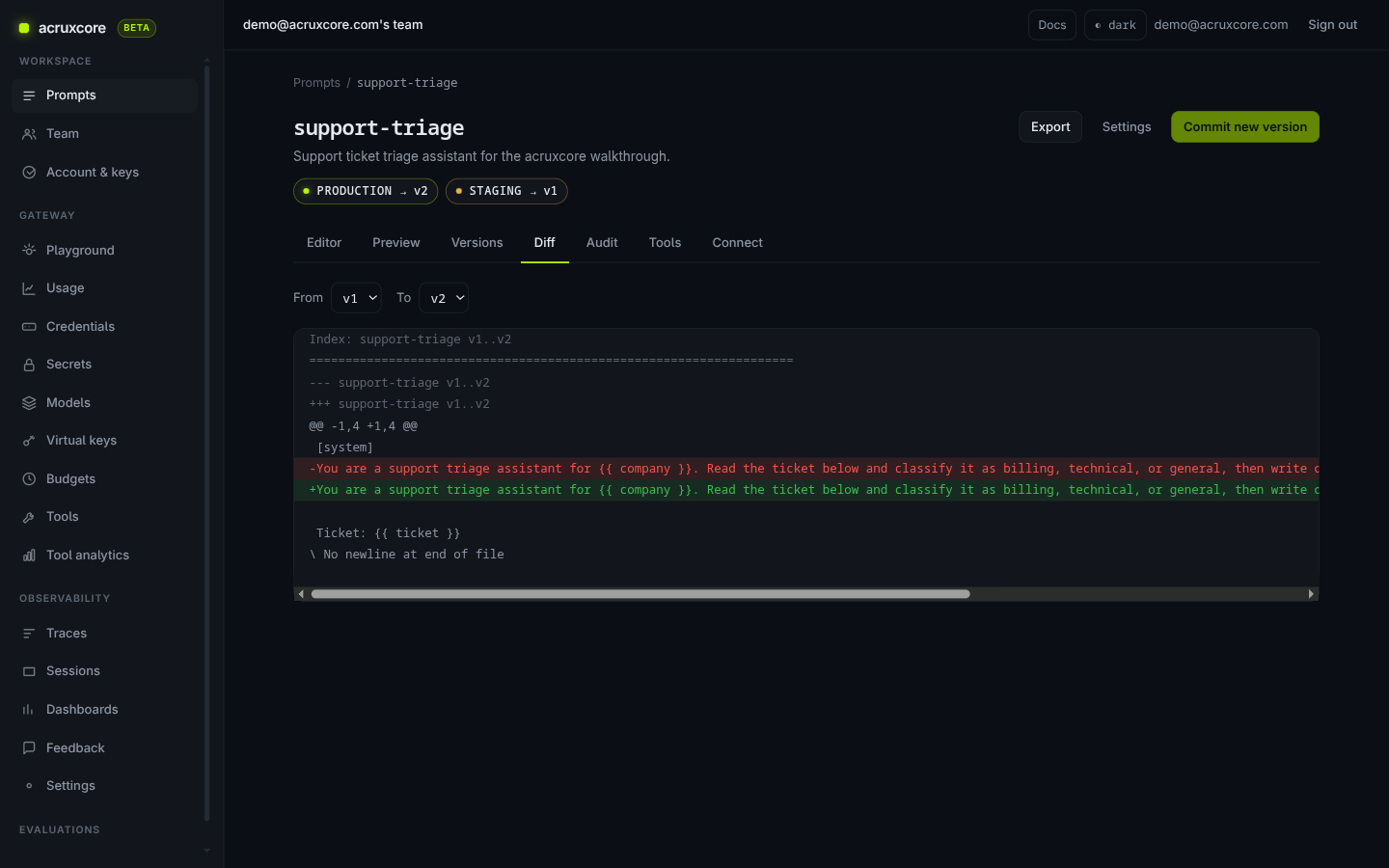Toggle the dark theme switch

[x=1115, y=25]
